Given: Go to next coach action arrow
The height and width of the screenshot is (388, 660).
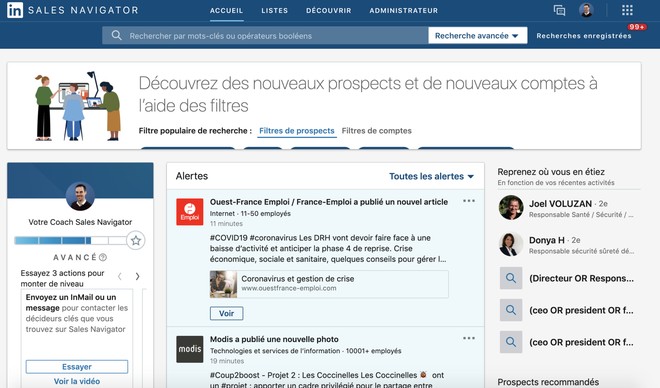Looking at the screenshot, I should click(x=137, y=276).
